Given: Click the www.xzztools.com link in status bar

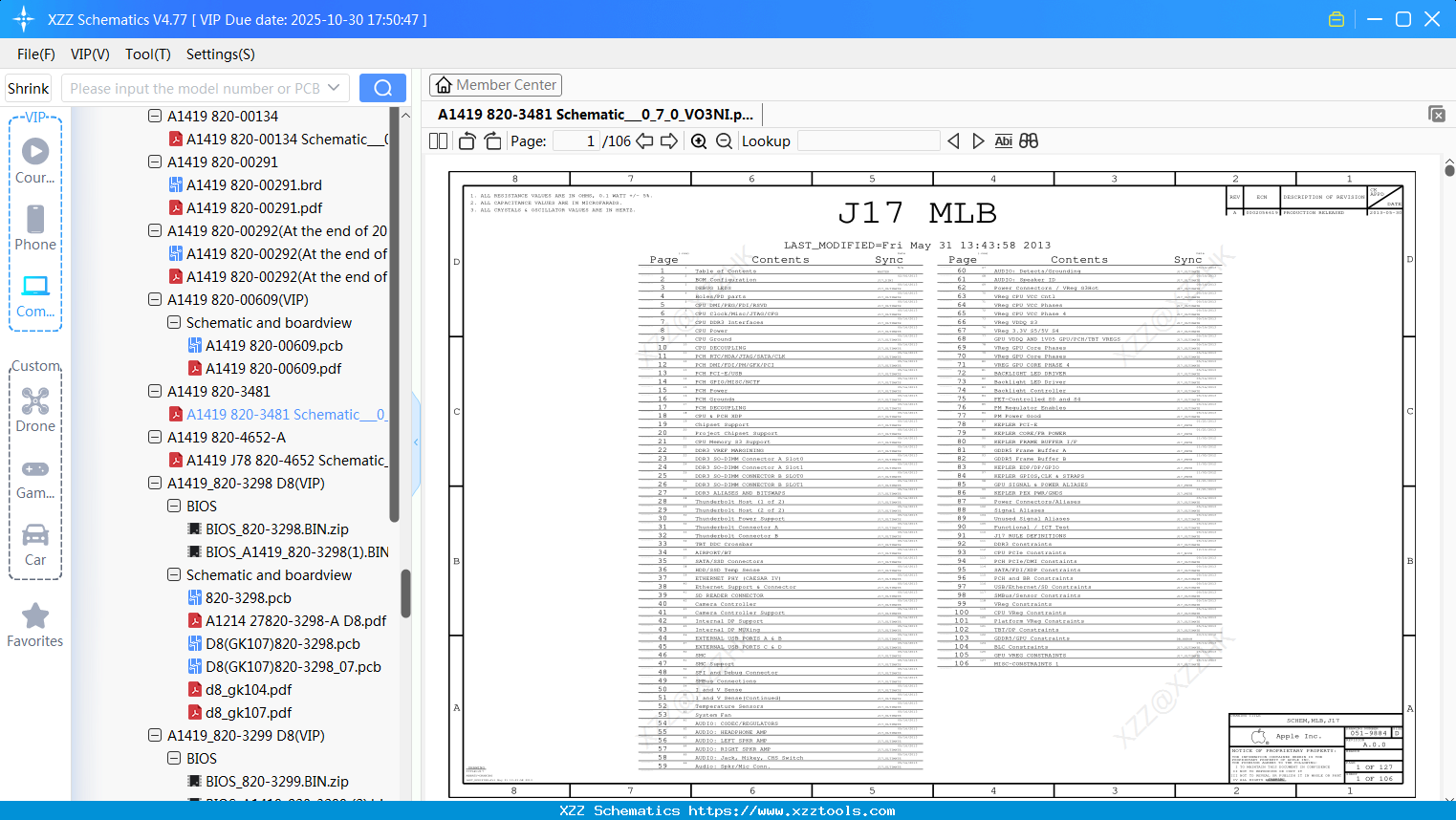Looking at the screenshot, I should (x=792, y=810).
